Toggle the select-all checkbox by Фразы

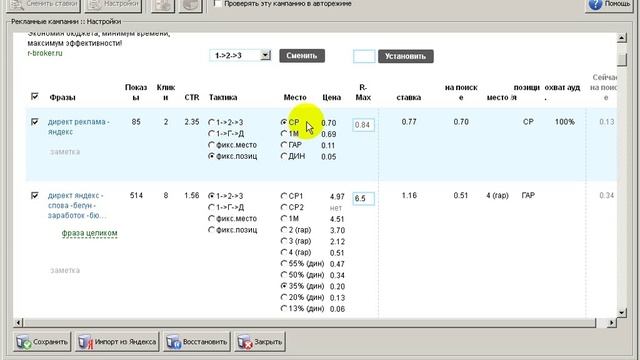pyautogui.click(x=35, y=96)
